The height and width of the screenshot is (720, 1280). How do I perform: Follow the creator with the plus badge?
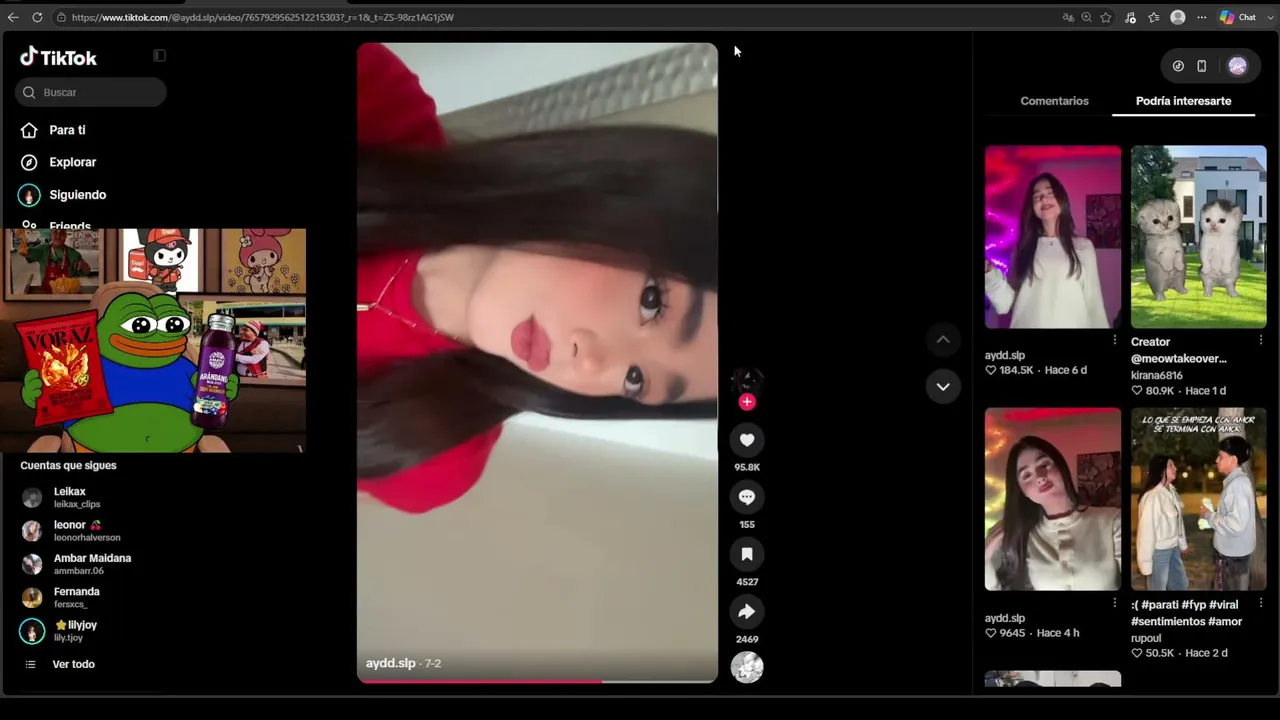[x=747, y=402]
